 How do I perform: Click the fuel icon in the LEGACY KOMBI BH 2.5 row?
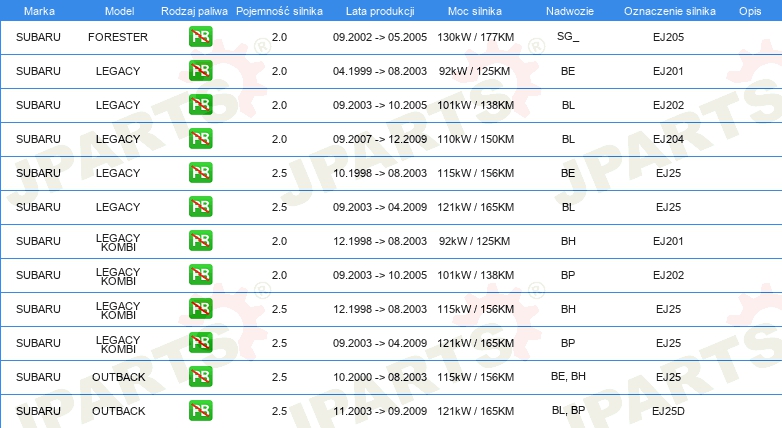click(200, 308)
